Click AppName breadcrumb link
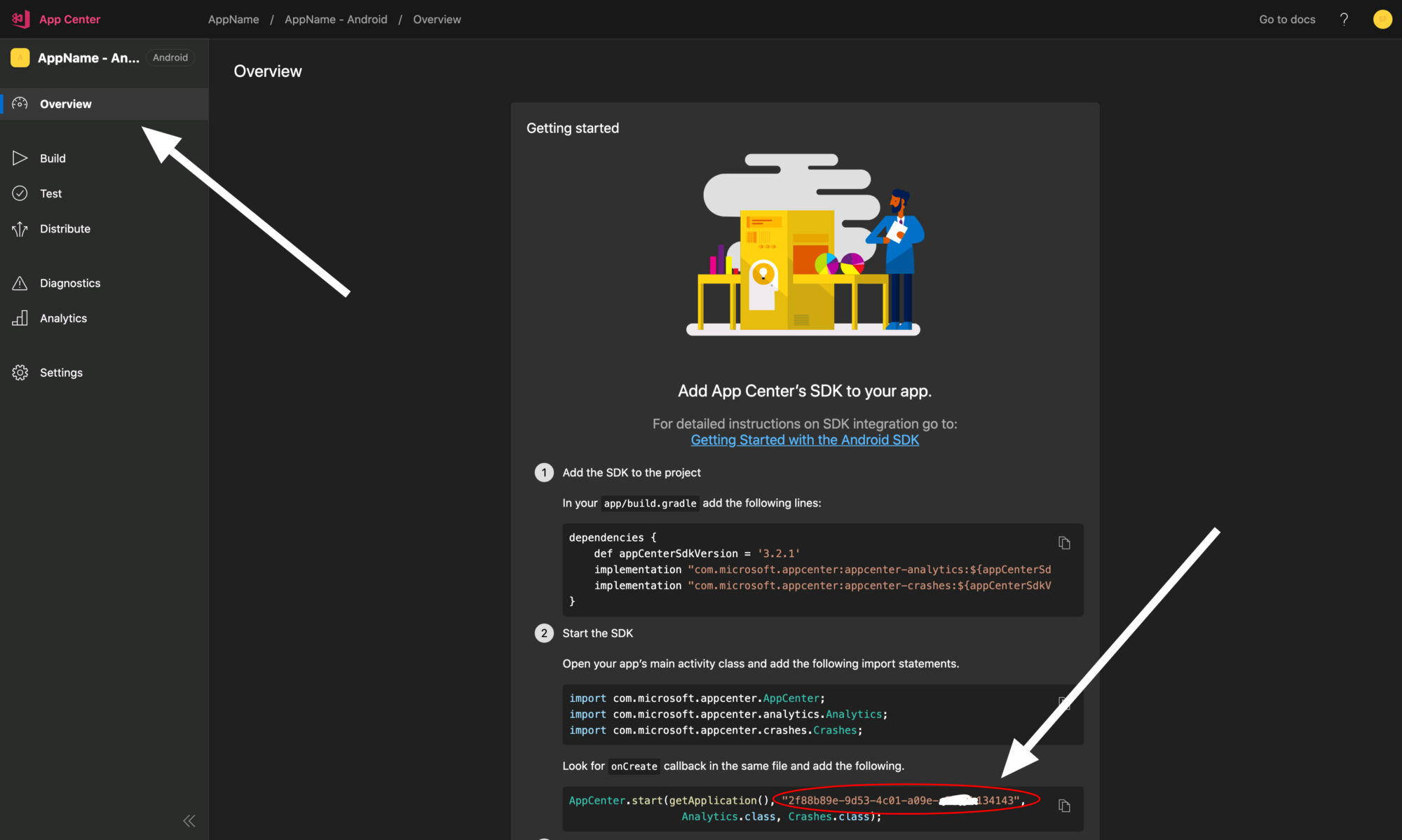The height and width of the screenshot is (840, 1402). (233, 20)
